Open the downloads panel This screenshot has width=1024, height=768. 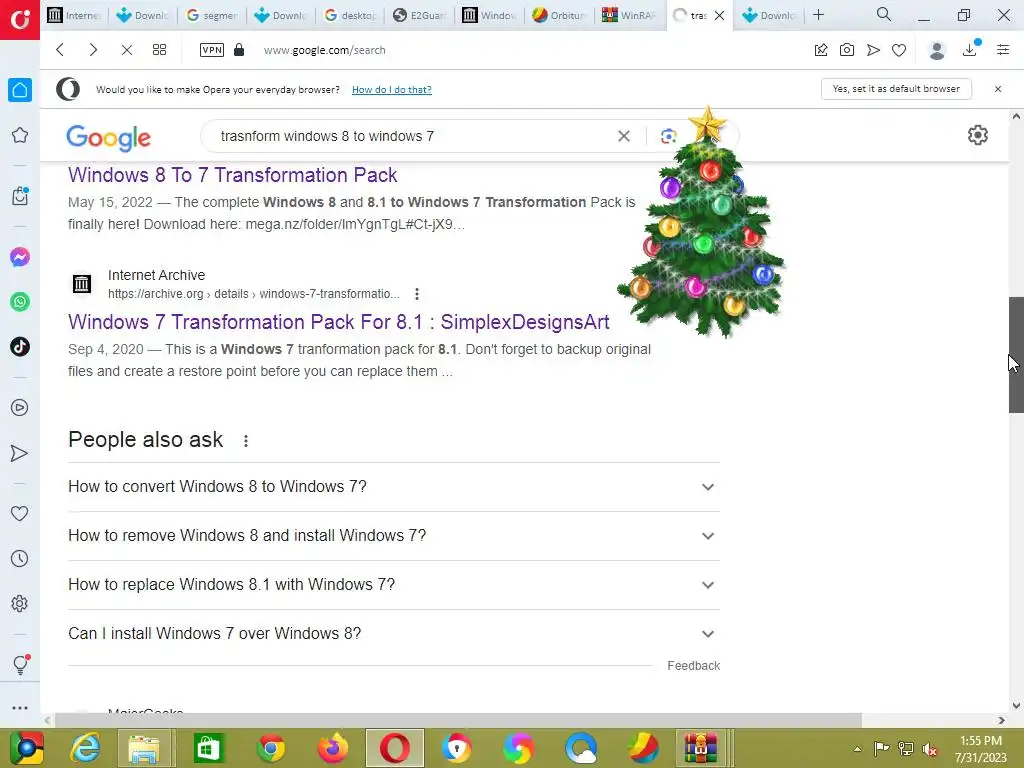(x=970, y=50)
